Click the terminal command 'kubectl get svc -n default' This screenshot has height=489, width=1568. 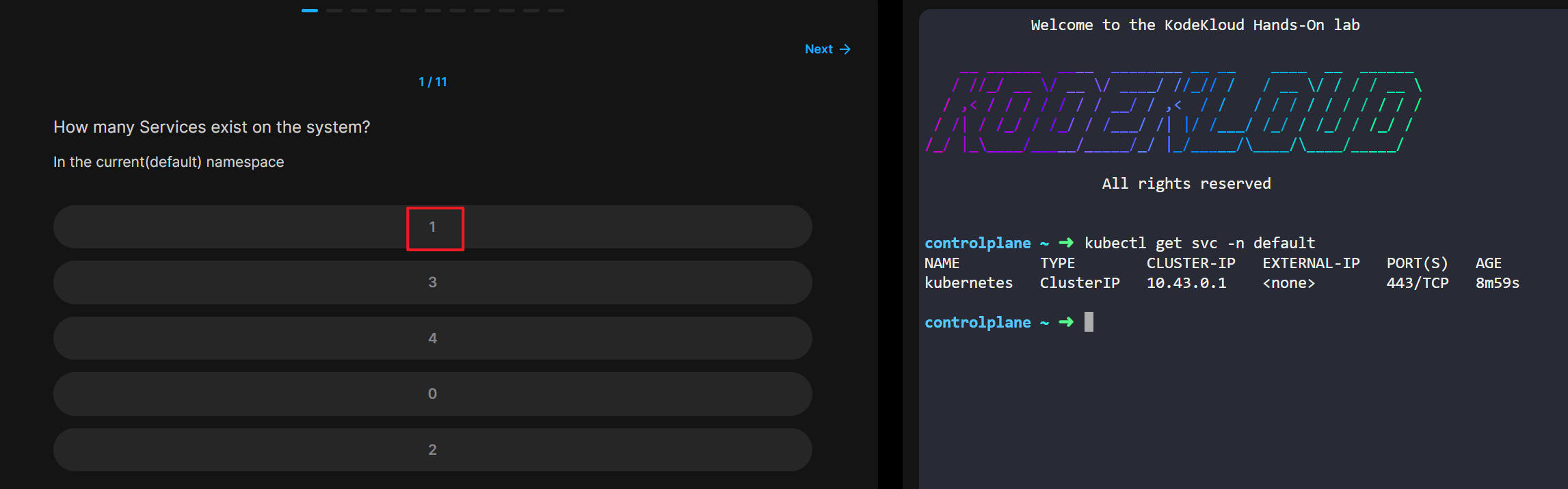coord(1199,243)
